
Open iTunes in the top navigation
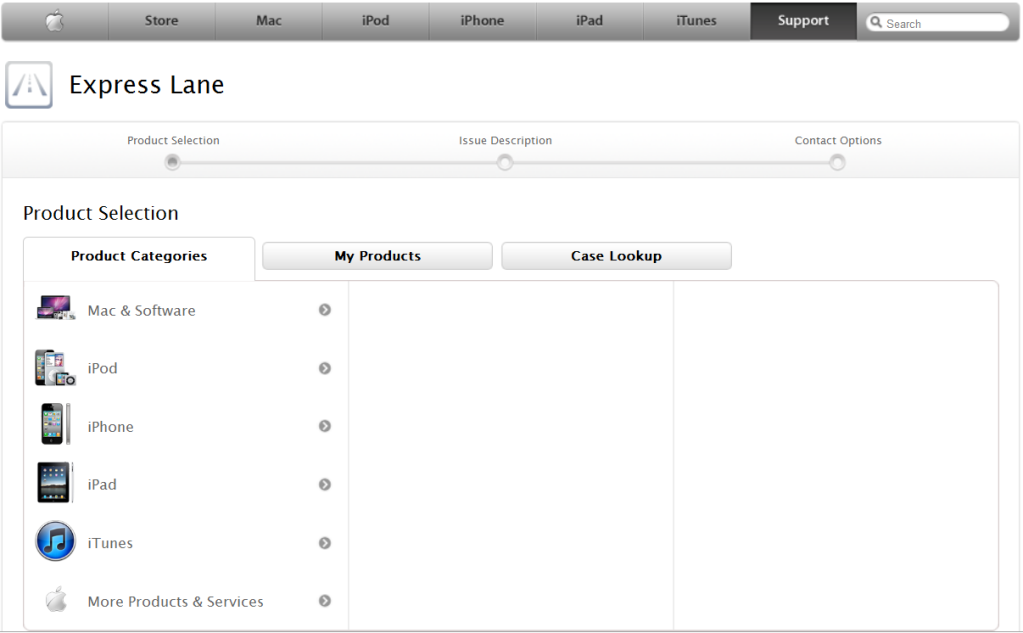click(x=697, y=21)
